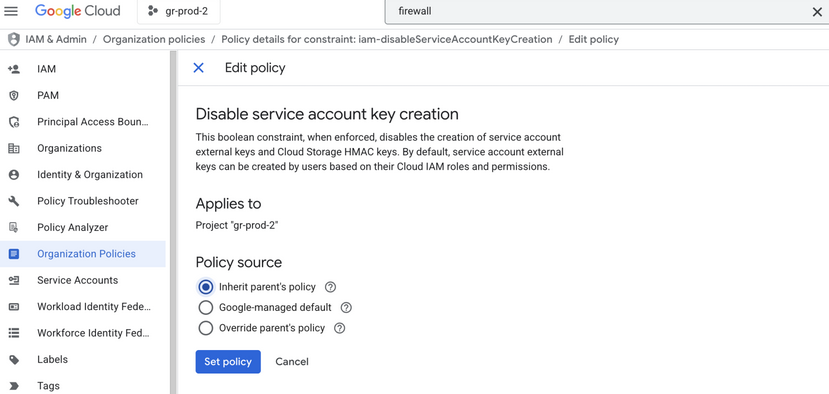Open the hamburger navigation menu
The width and height of the screenshot is (829, 394).
click(x=11, y=11)
